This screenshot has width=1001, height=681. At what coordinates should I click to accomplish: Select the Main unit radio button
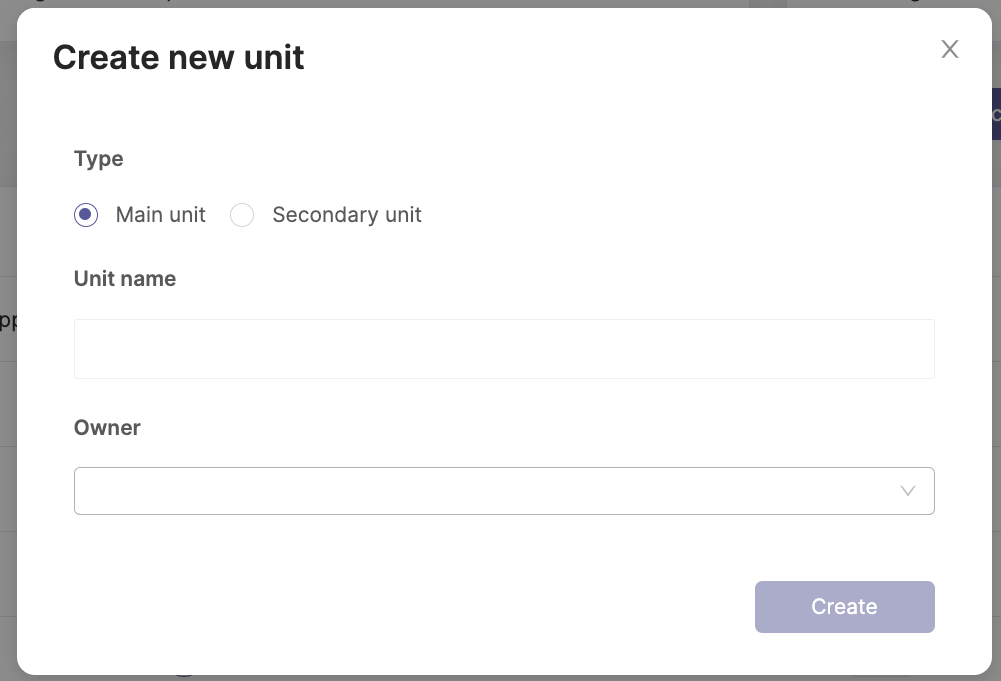(x=86, y=214)
